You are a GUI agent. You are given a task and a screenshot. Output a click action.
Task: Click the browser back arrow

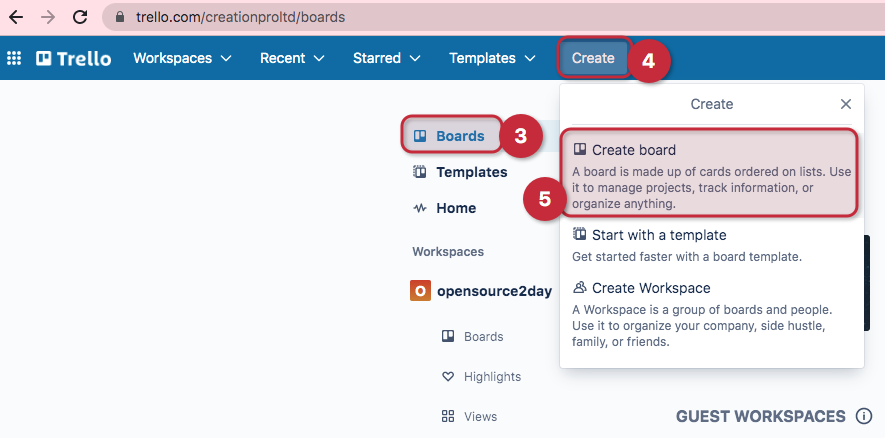pos(16,17)
